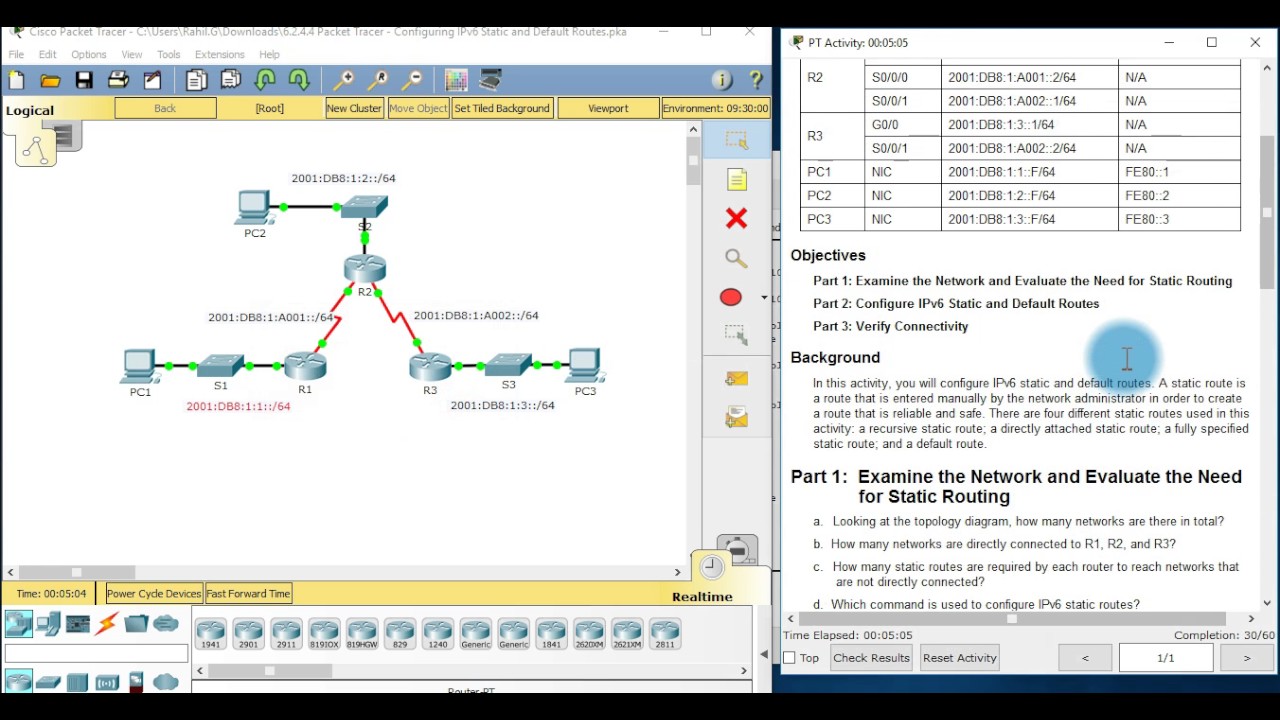Open the Options menu

(x=88, y=54)
